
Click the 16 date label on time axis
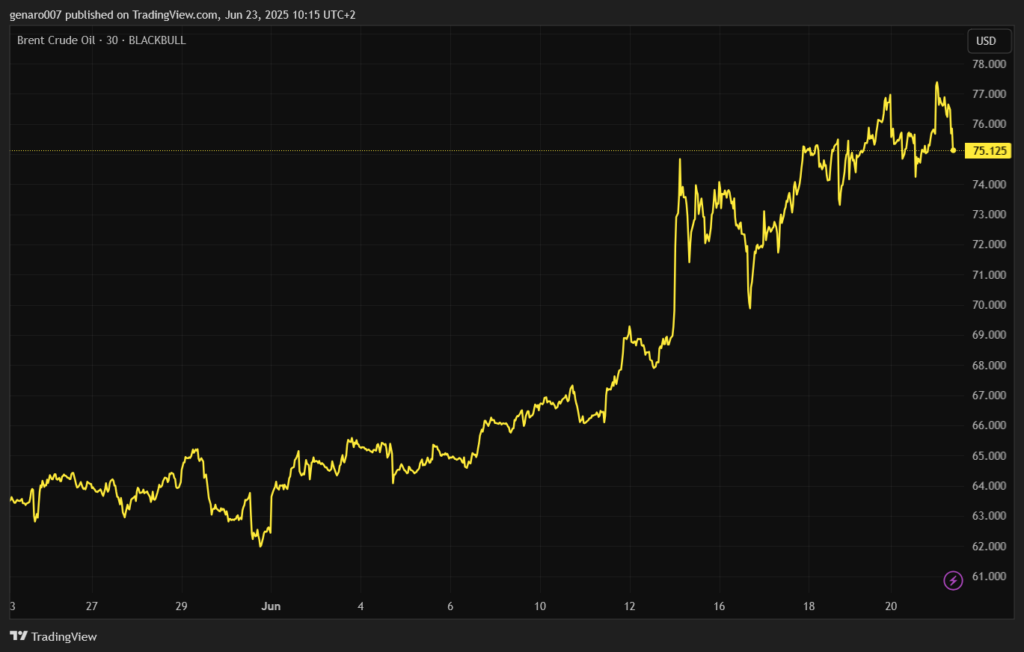click(719, 606)
